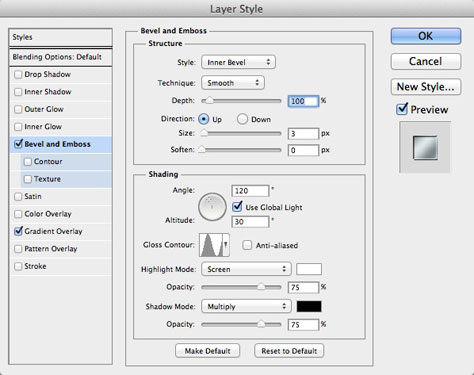474x375 pixels.
Task: Enable the Drop Shadow checkbox
Action: click(x=18, y=74)
